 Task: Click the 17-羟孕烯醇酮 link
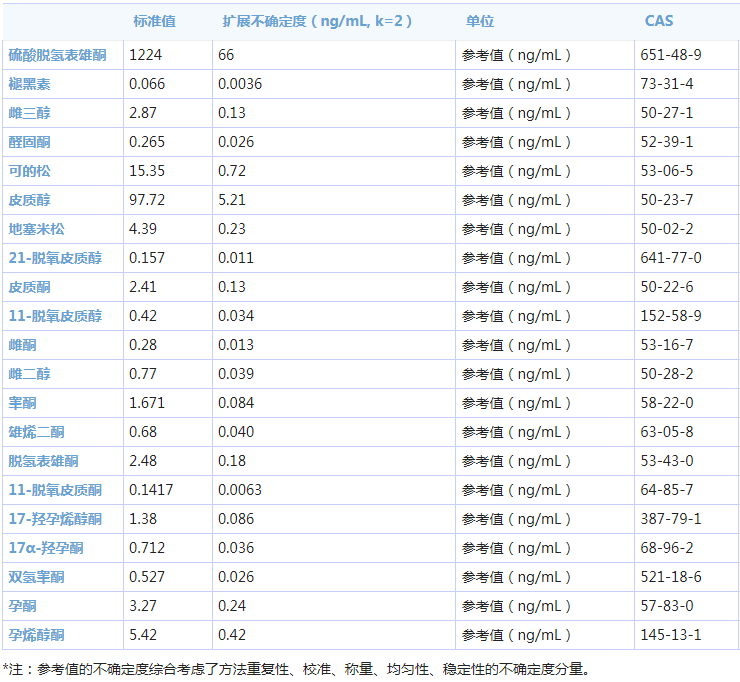(x=55, y=519)
